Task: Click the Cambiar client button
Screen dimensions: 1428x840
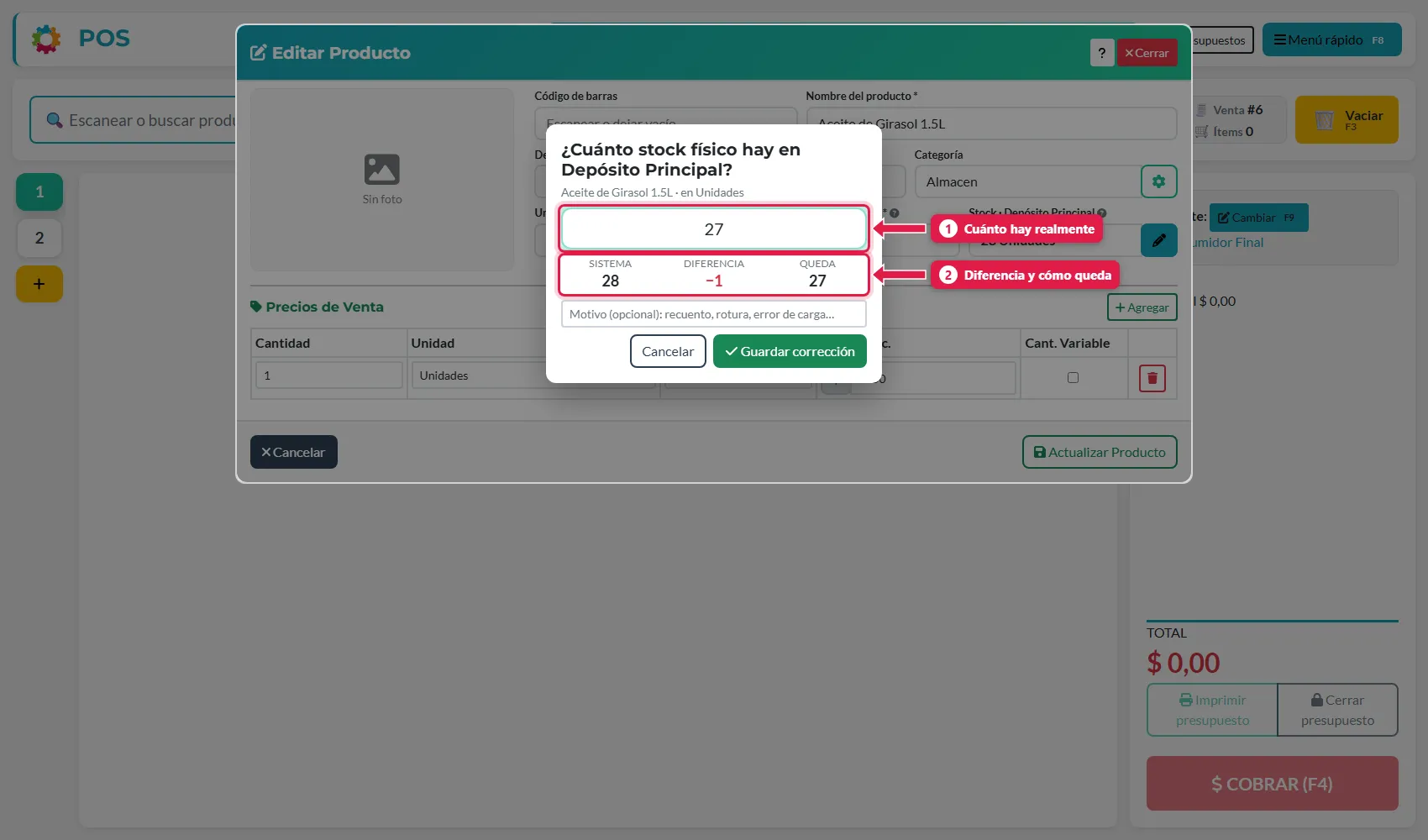Action: 1258,218
